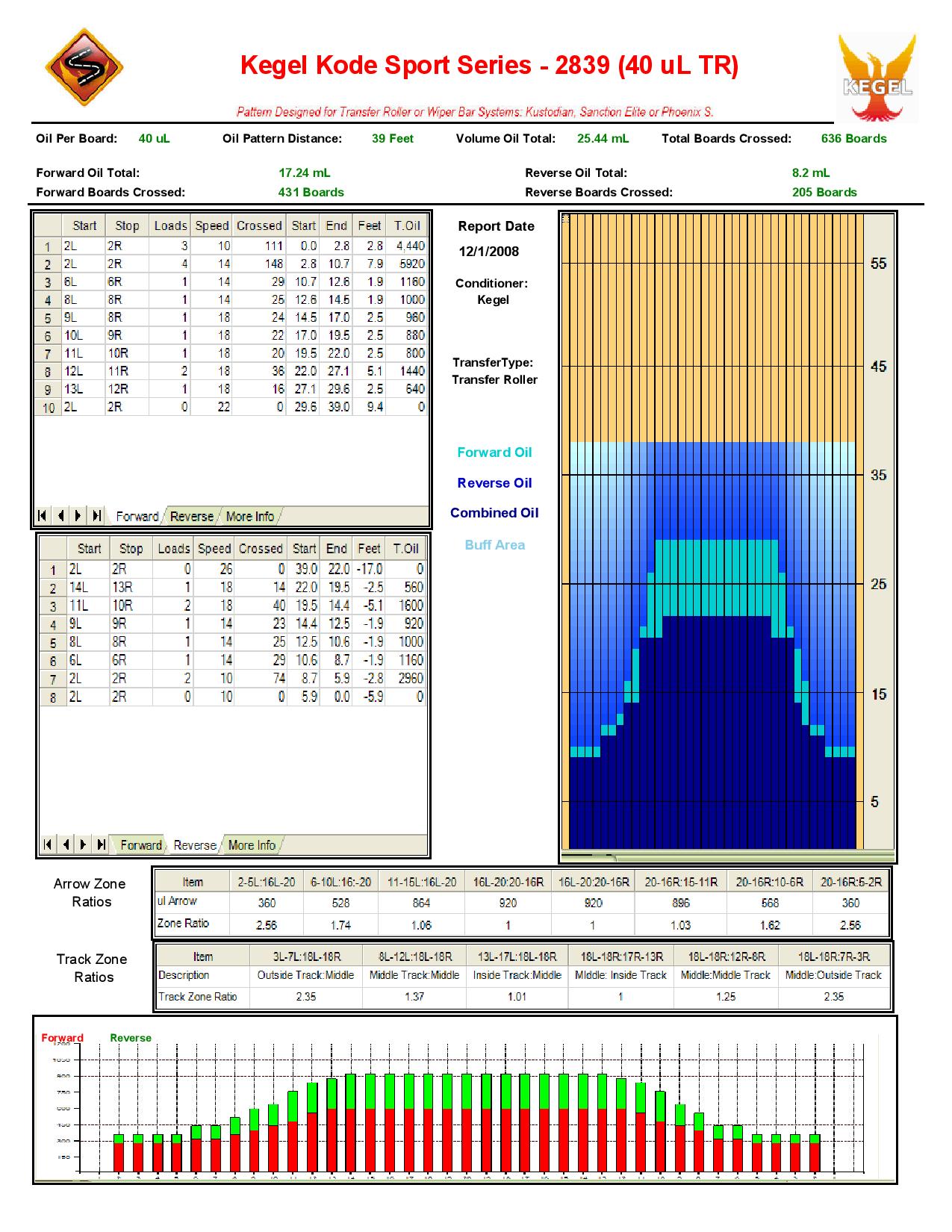The width and height of the screenshot is (952, 1232).
Task: Click the ul Arrow value 864
Action: (422, 903)
